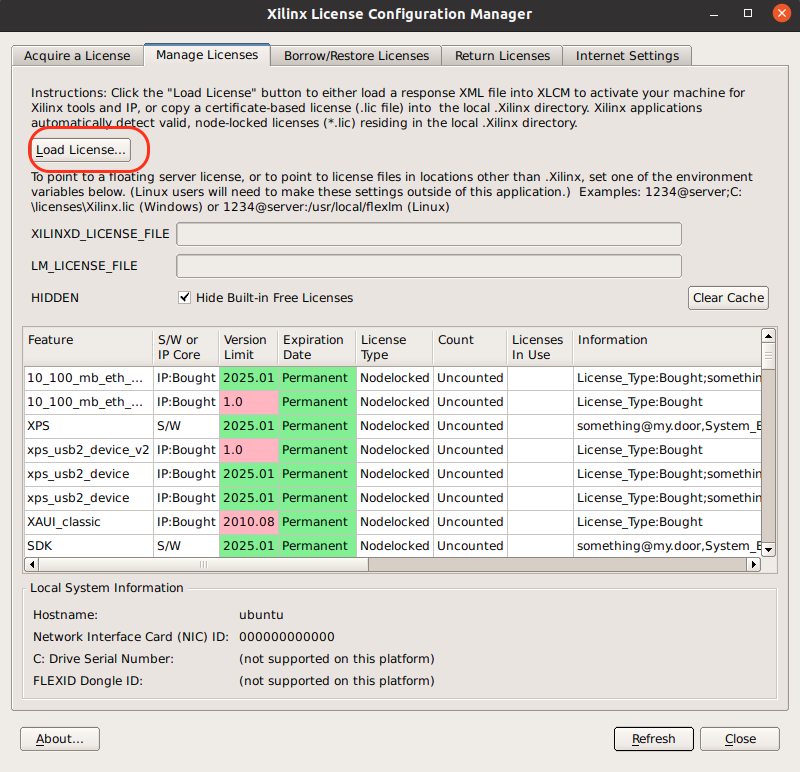
Task: Open the Borrow/Restore Licenses tab
Action: click(356, 56)
